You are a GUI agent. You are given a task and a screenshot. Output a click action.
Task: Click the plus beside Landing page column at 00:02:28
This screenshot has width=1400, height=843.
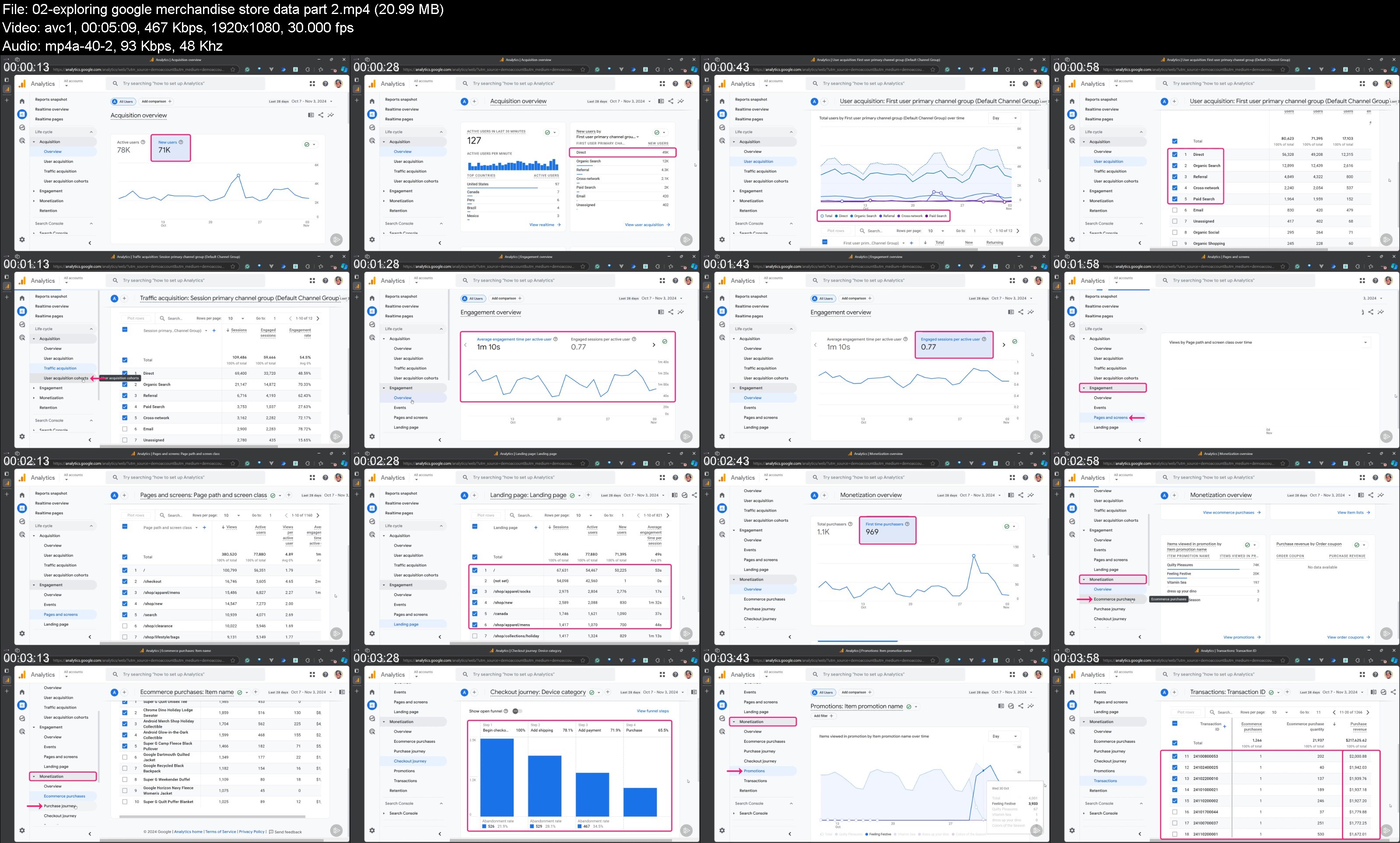click(x=536, y=527)
